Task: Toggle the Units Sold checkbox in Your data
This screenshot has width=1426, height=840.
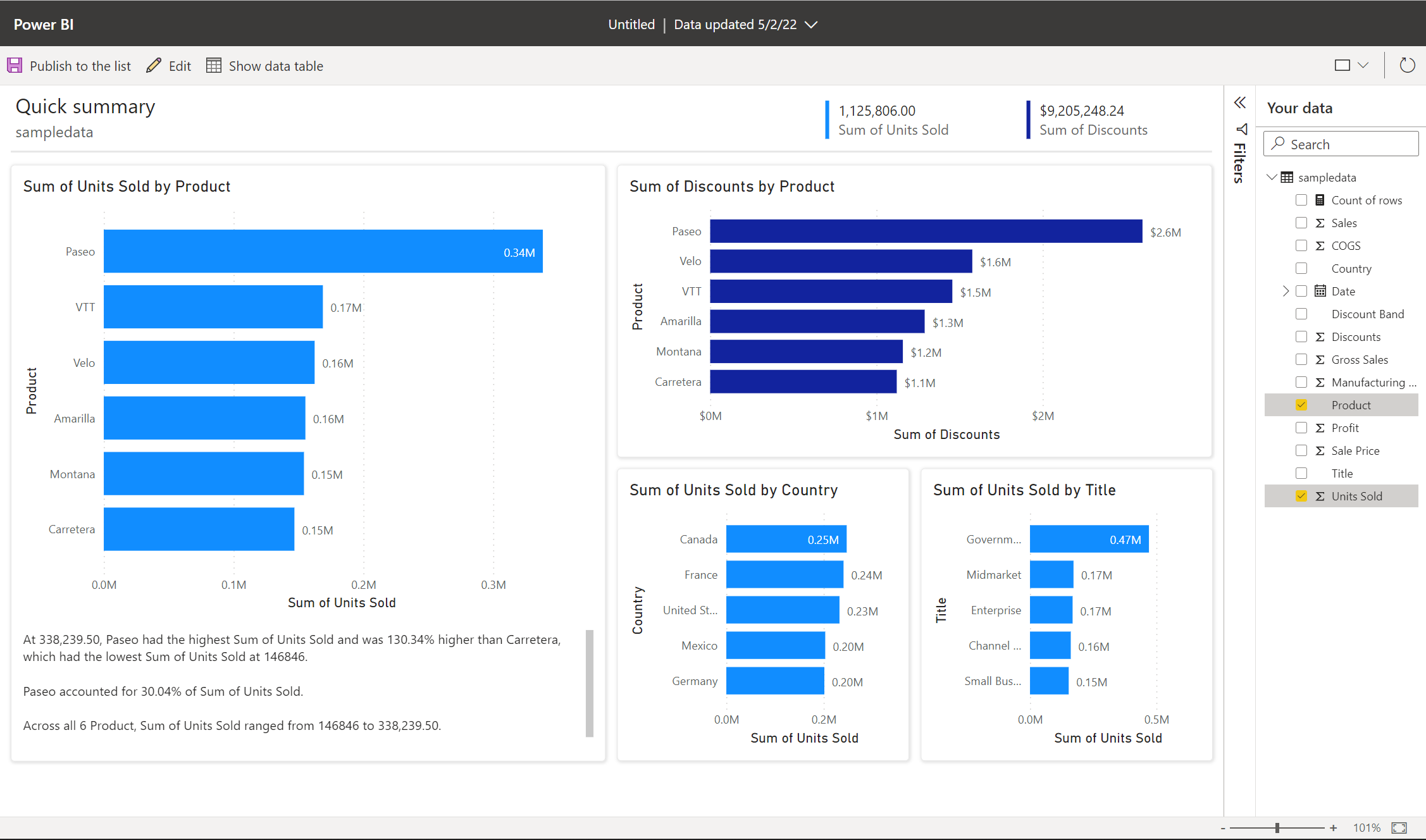Action: pos(1299,496)
